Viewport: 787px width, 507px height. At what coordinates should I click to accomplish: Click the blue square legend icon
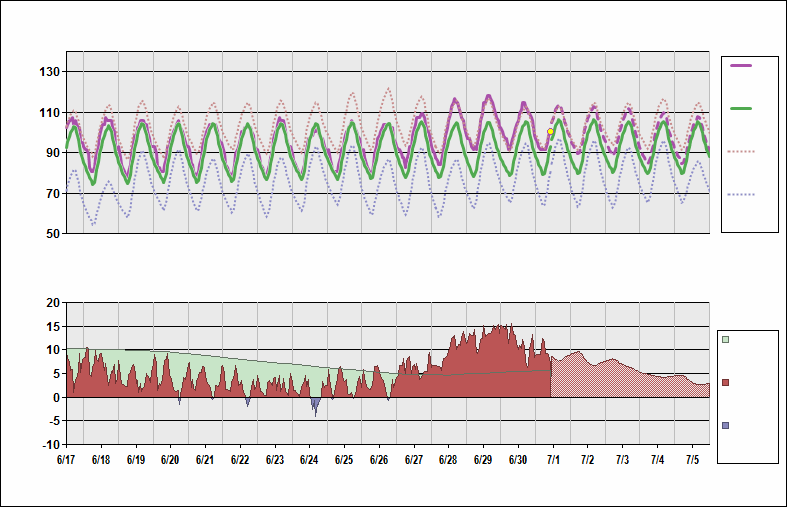pyautogui.click(x=726, y=426)
